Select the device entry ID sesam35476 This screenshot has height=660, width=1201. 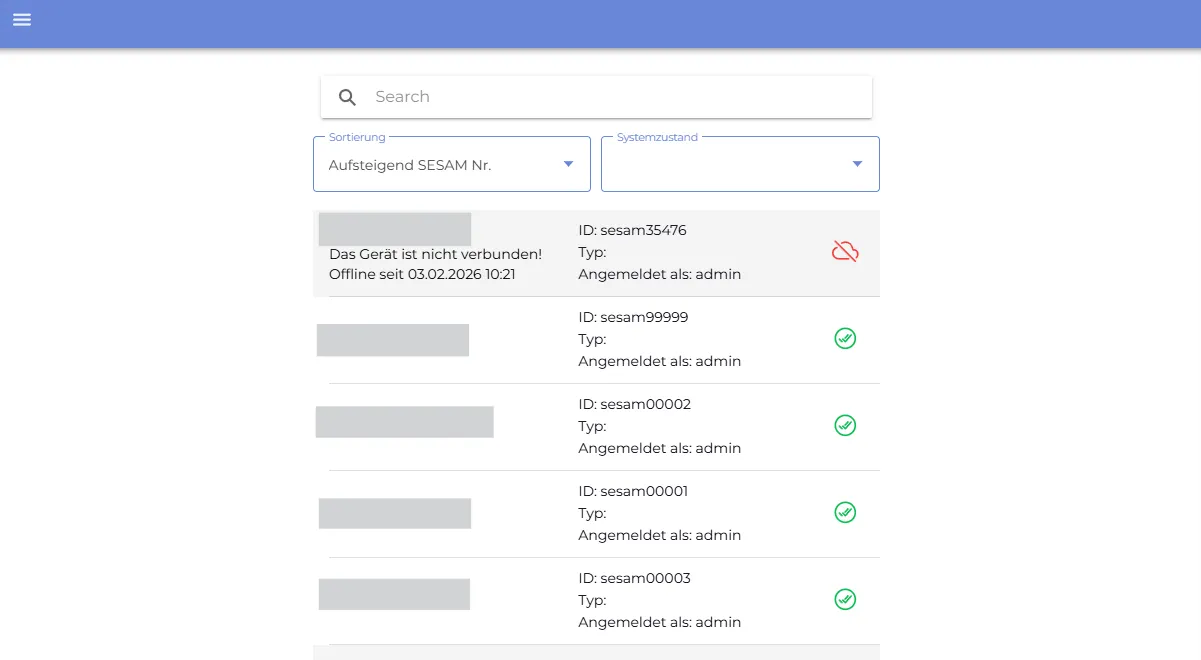pos(632,230)
